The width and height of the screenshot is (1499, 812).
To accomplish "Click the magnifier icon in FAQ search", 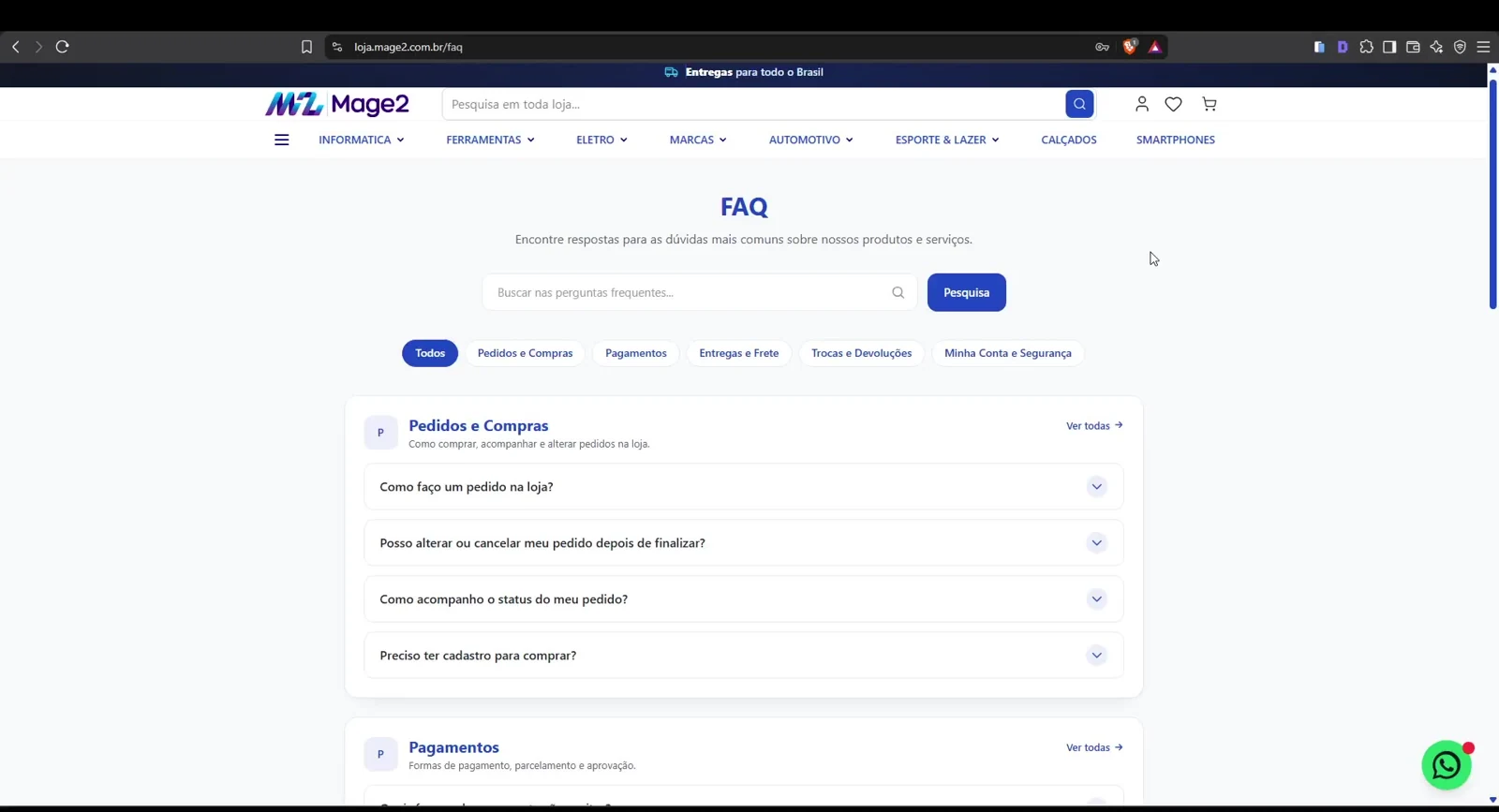I will 898,292.
